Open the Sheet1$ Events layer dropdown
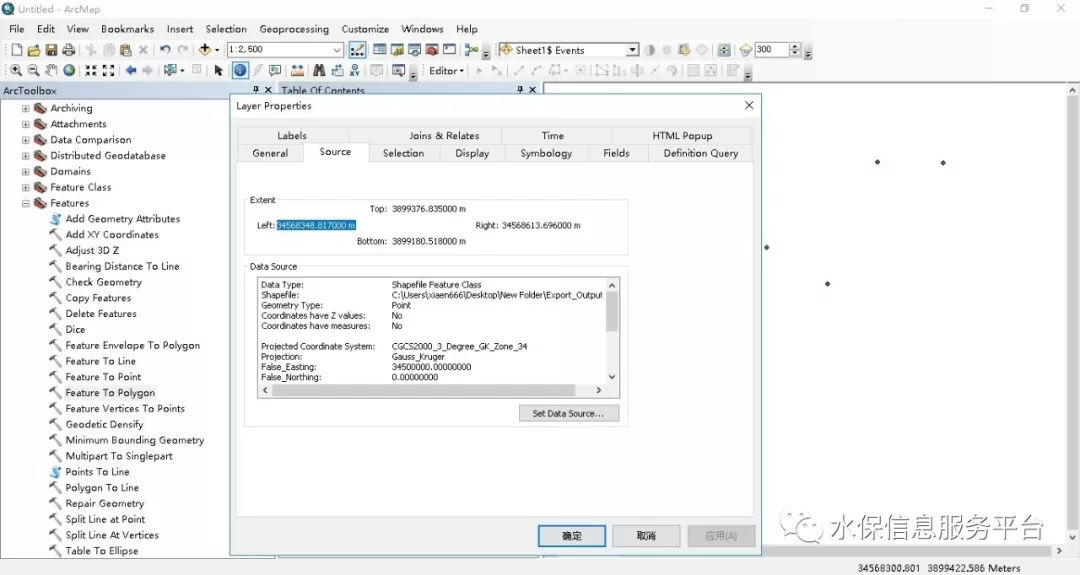The height and width of the screenshot is (575, 1080). tap(632, 50)
